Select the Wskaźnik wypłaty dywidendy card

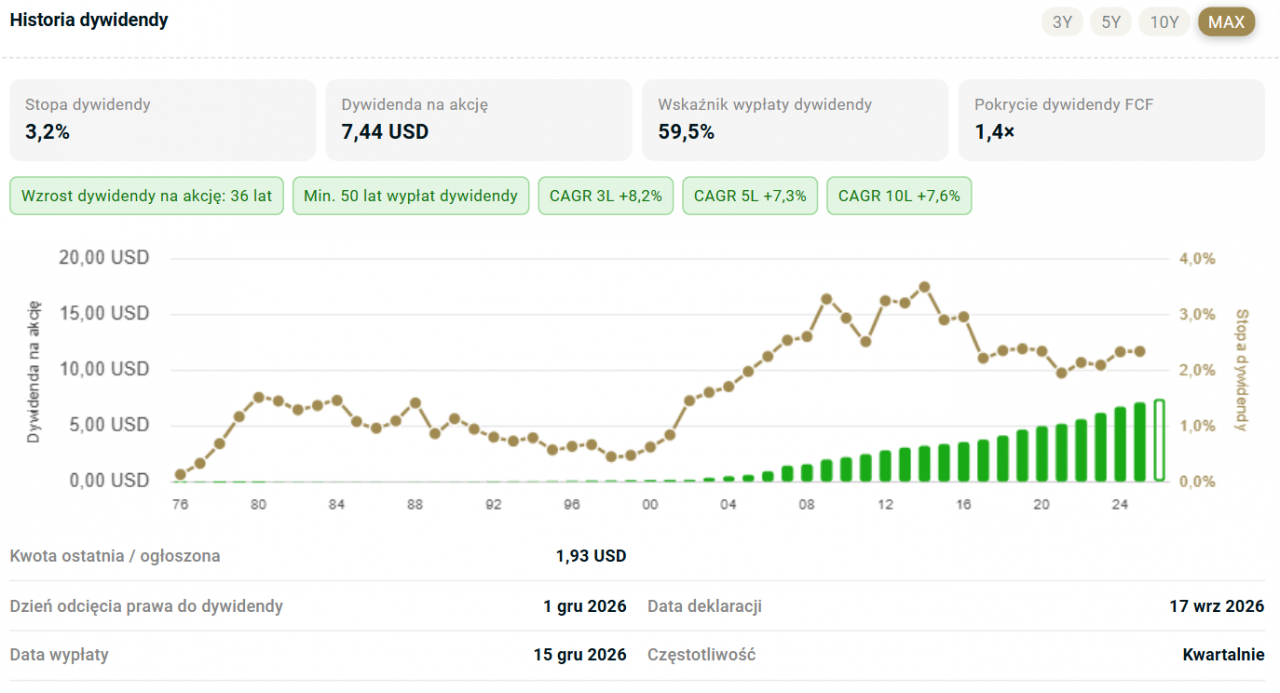[x=795, y=120]
